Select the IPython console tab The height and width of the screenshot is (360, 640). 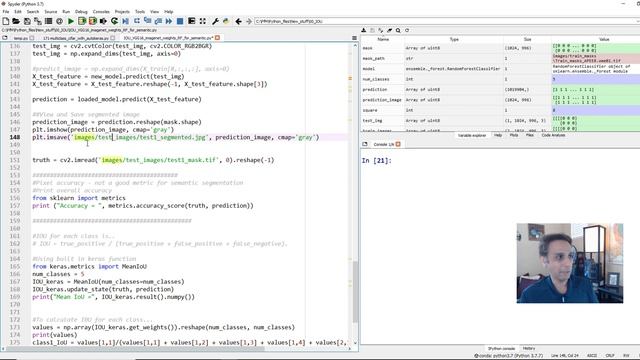point(501,348)
